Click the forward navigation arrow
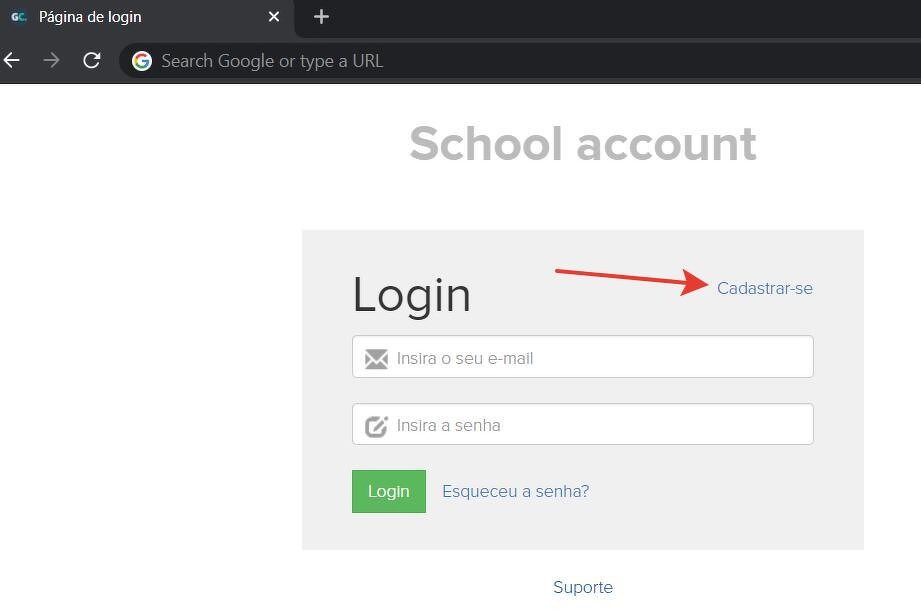Image resolution: width=921 pixels, height=610 pixels. click(x=51, y=61)
